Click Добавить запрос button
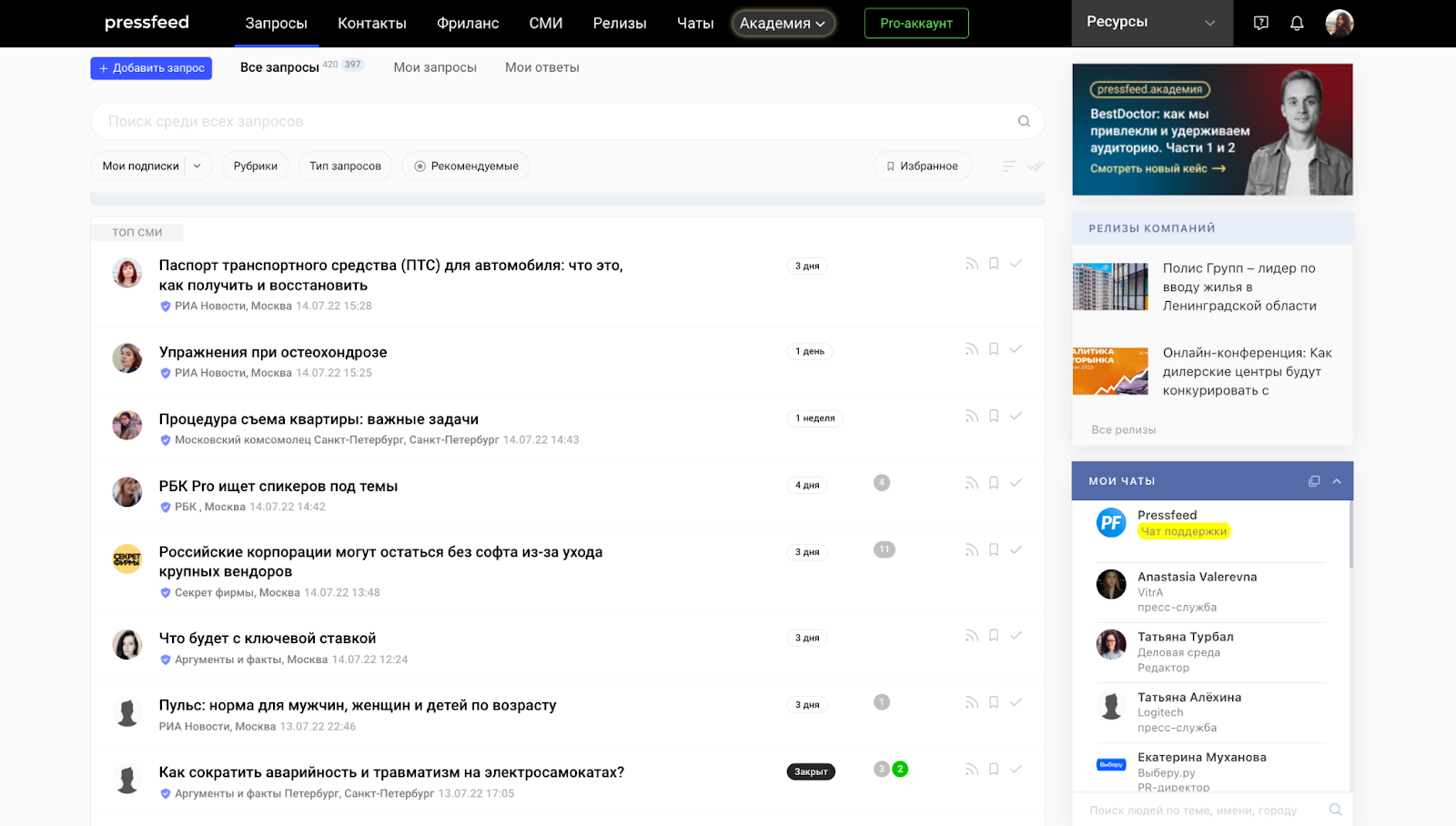 151,68
